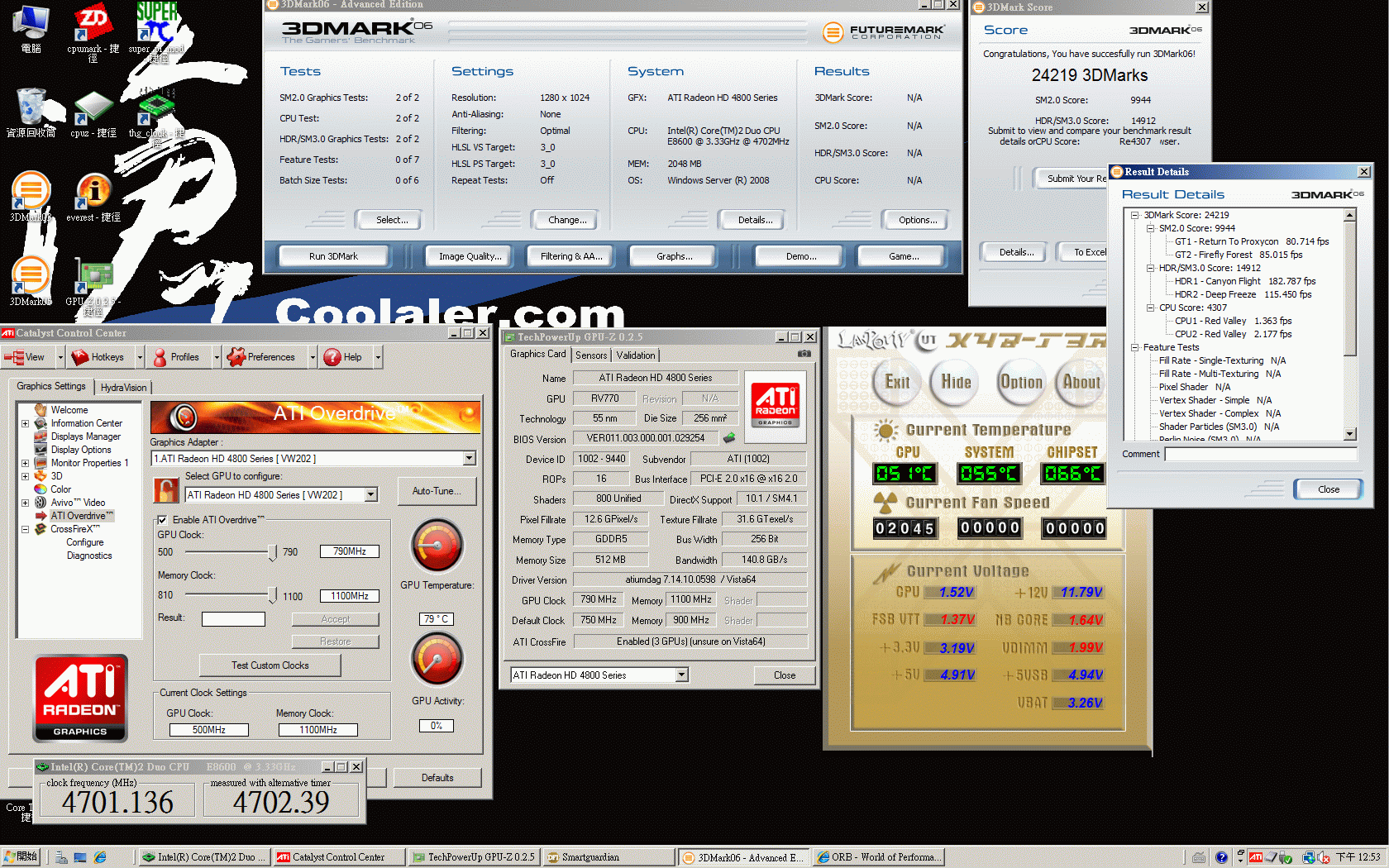Expand the 3D node in Catalyst tree

[x=25, y=476]
